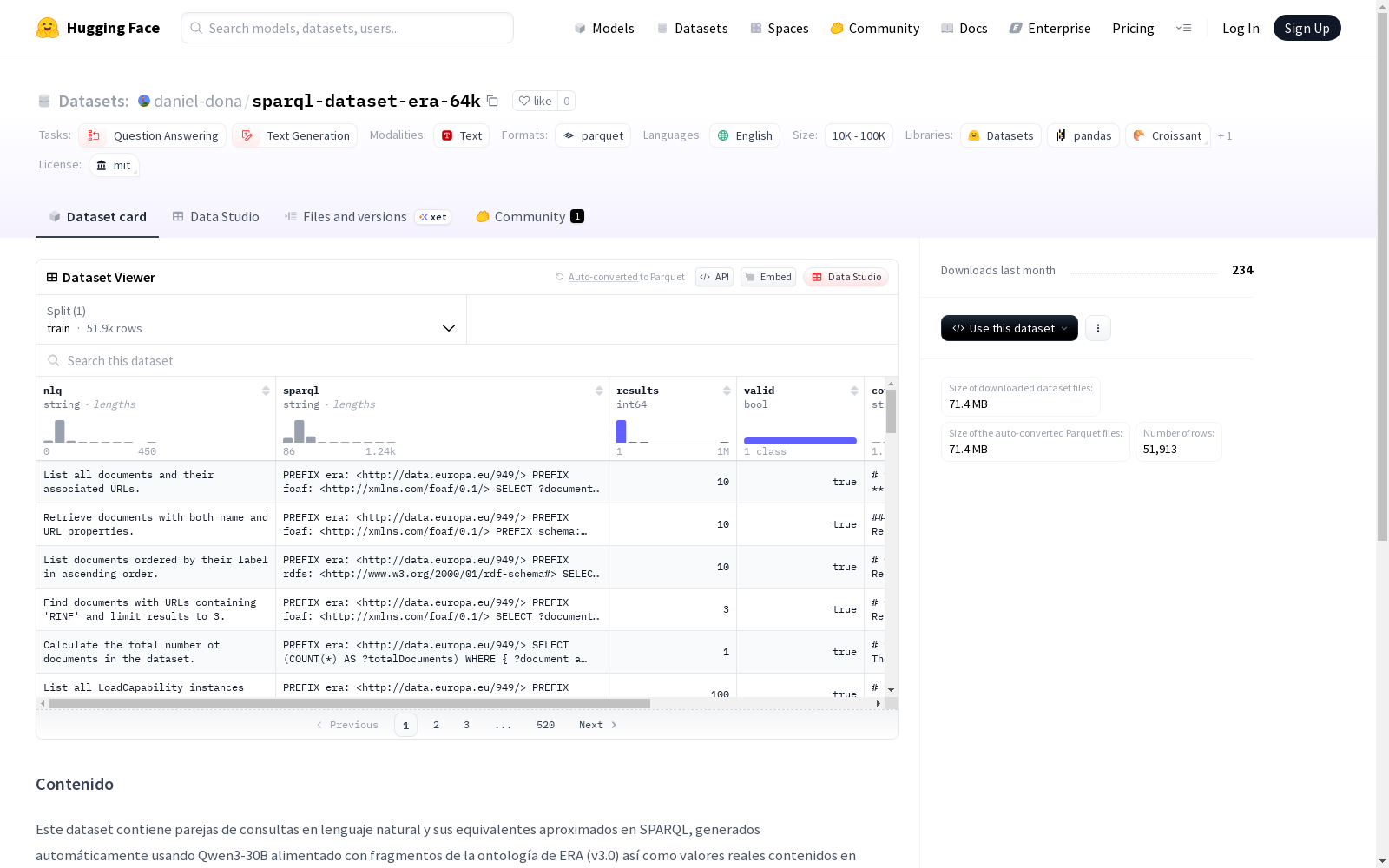The height and width of the screenshot is (868, 1389).
Task: Click the pandas library tag
Action: (1083, 135)
